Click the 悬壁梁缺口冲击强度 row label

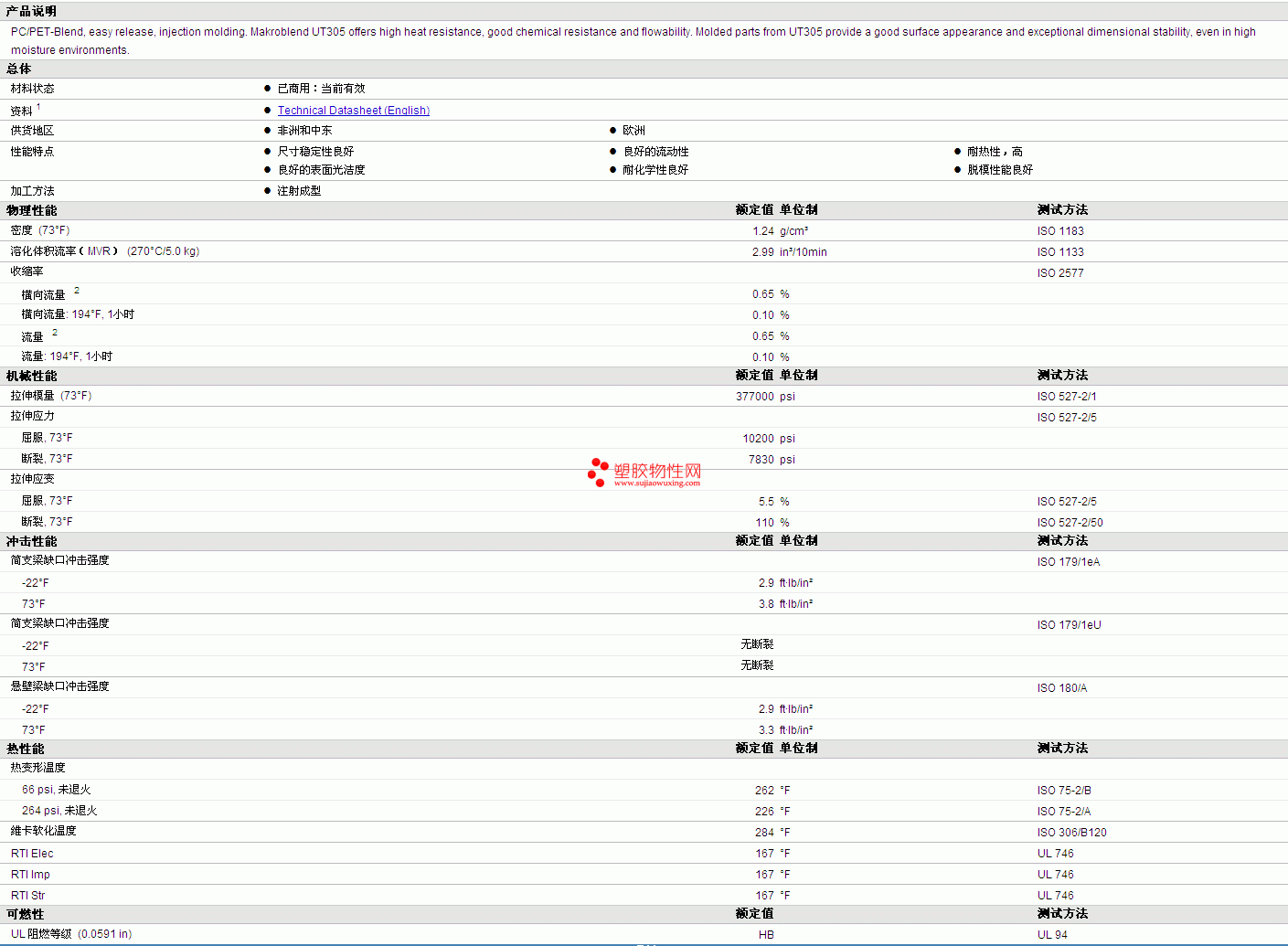(x=60, y=686)
